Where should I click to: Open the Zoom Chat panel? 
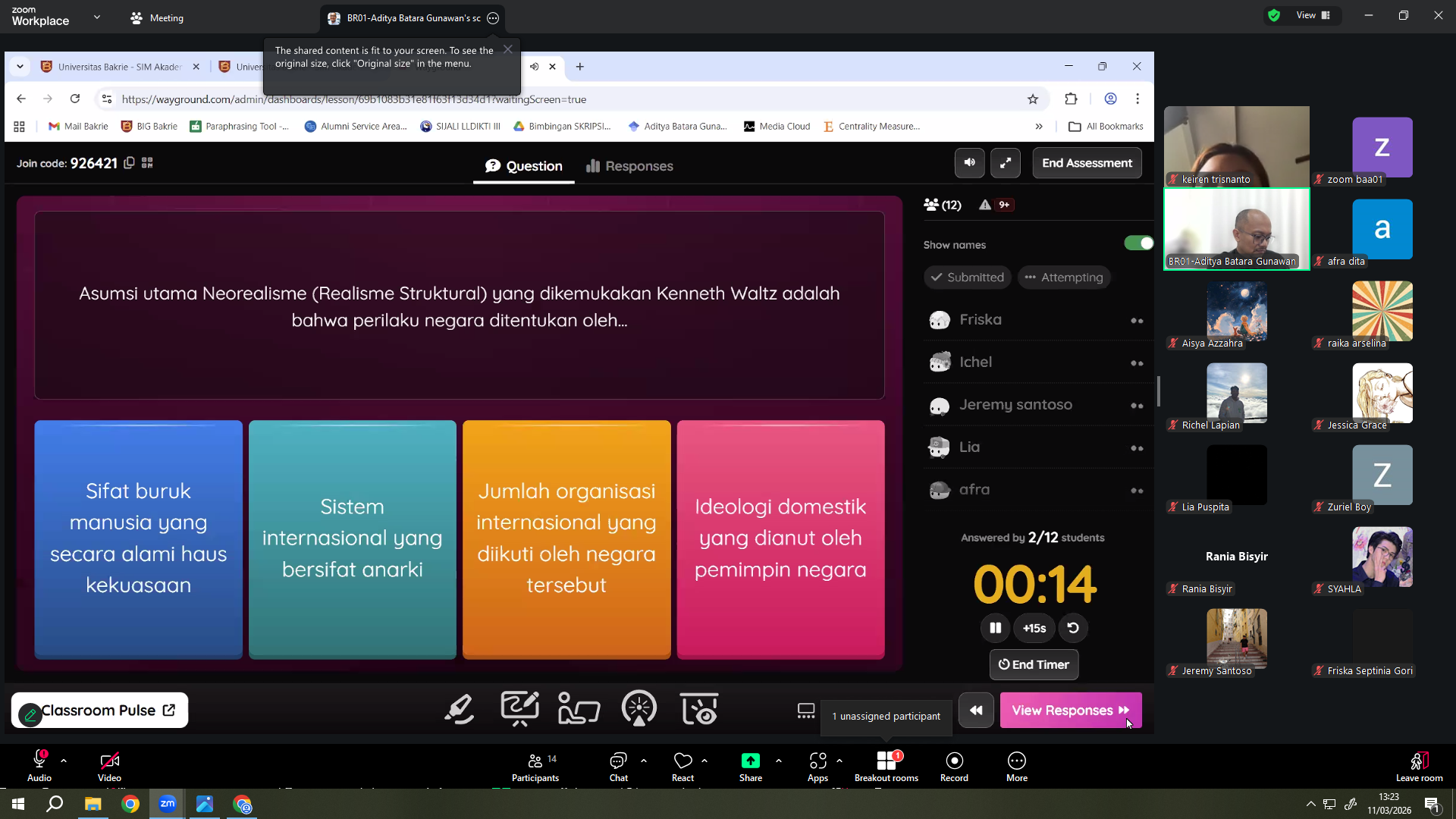pos(619,767)
